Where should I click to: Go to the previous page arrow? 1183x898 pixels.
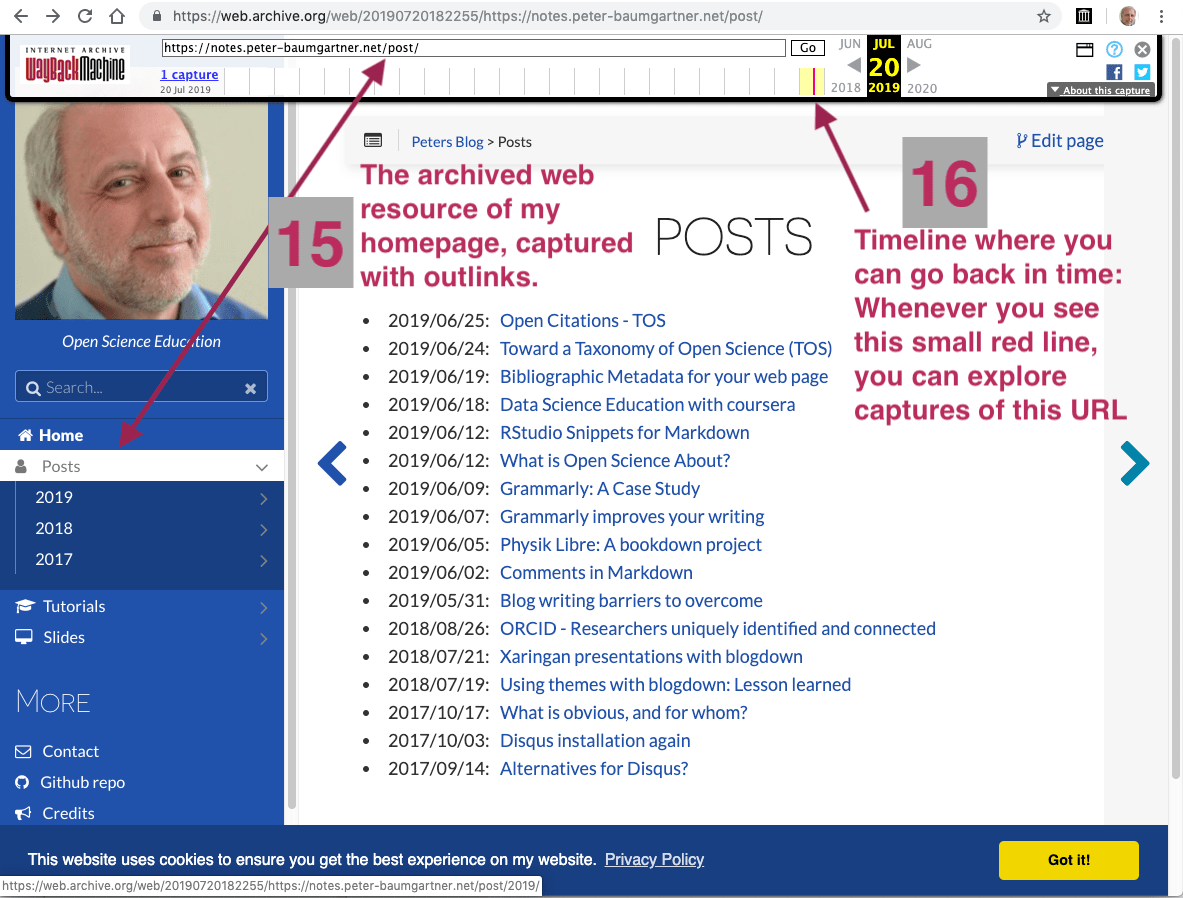pos(332,464)
